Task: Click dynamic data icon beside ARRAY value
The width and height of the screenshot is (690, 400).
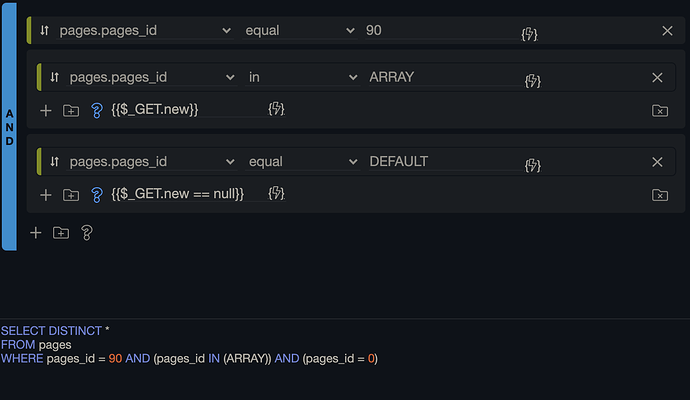Action: point(532,80)
